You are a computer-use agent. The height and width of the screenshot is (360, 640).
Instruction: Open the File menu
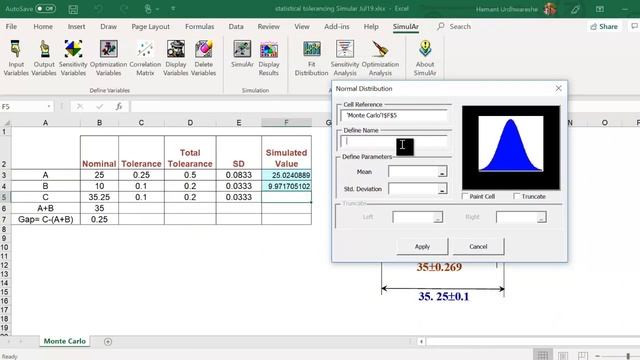tap(11, 27)
